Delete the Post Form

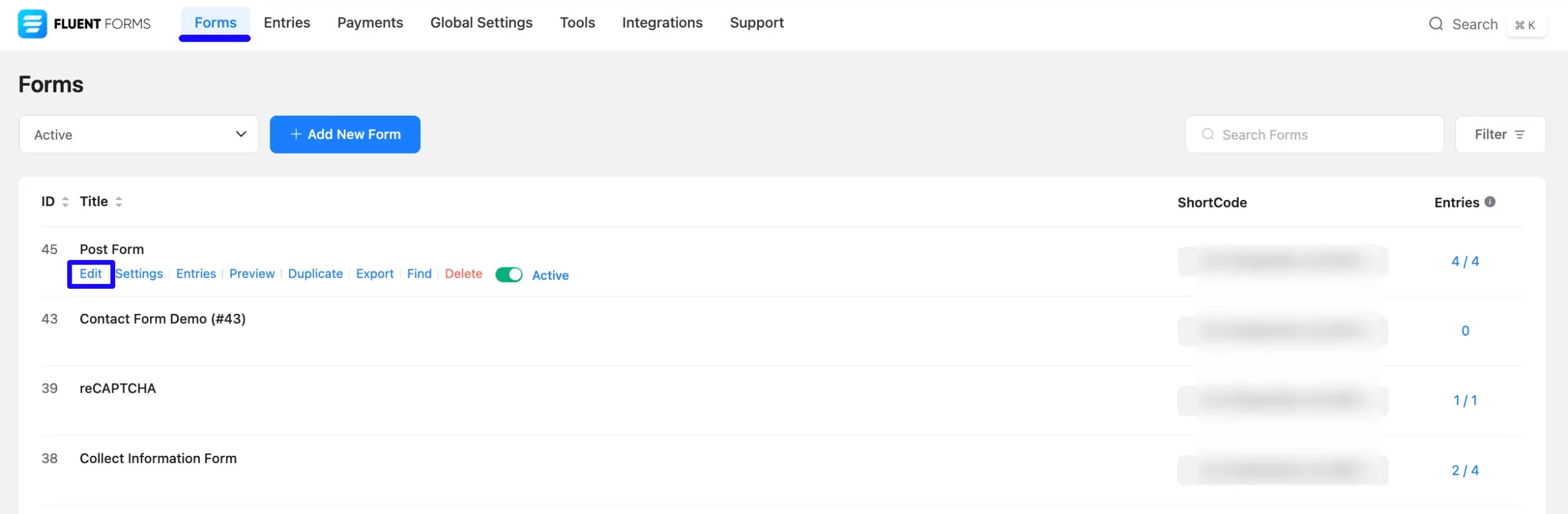tap(464, 274)
